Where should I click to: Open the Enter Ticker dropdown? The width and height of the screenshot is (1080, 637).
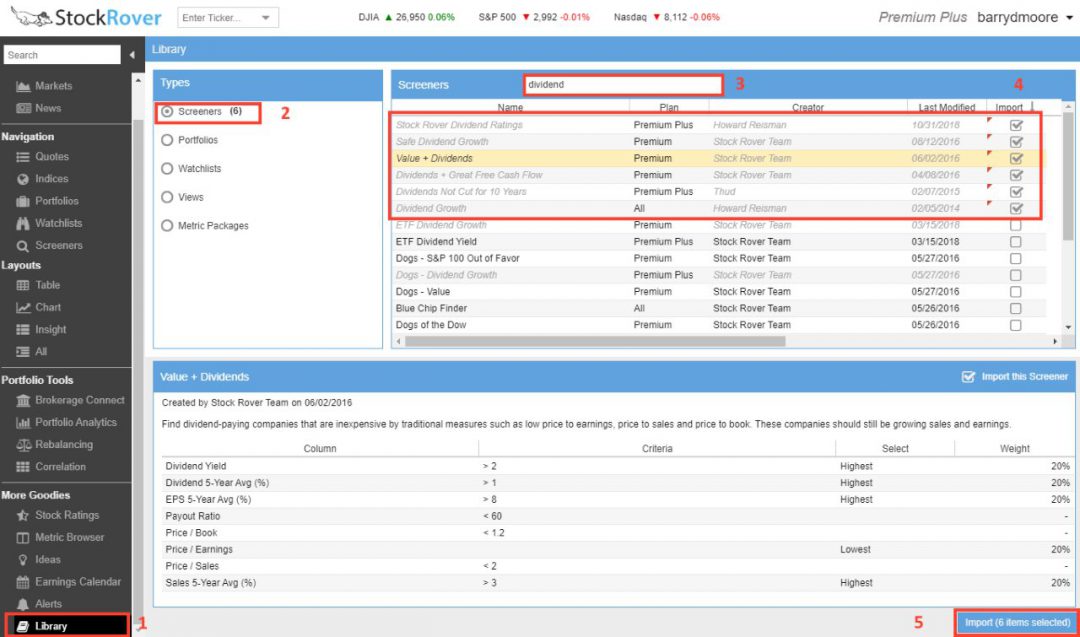[264, 17]
